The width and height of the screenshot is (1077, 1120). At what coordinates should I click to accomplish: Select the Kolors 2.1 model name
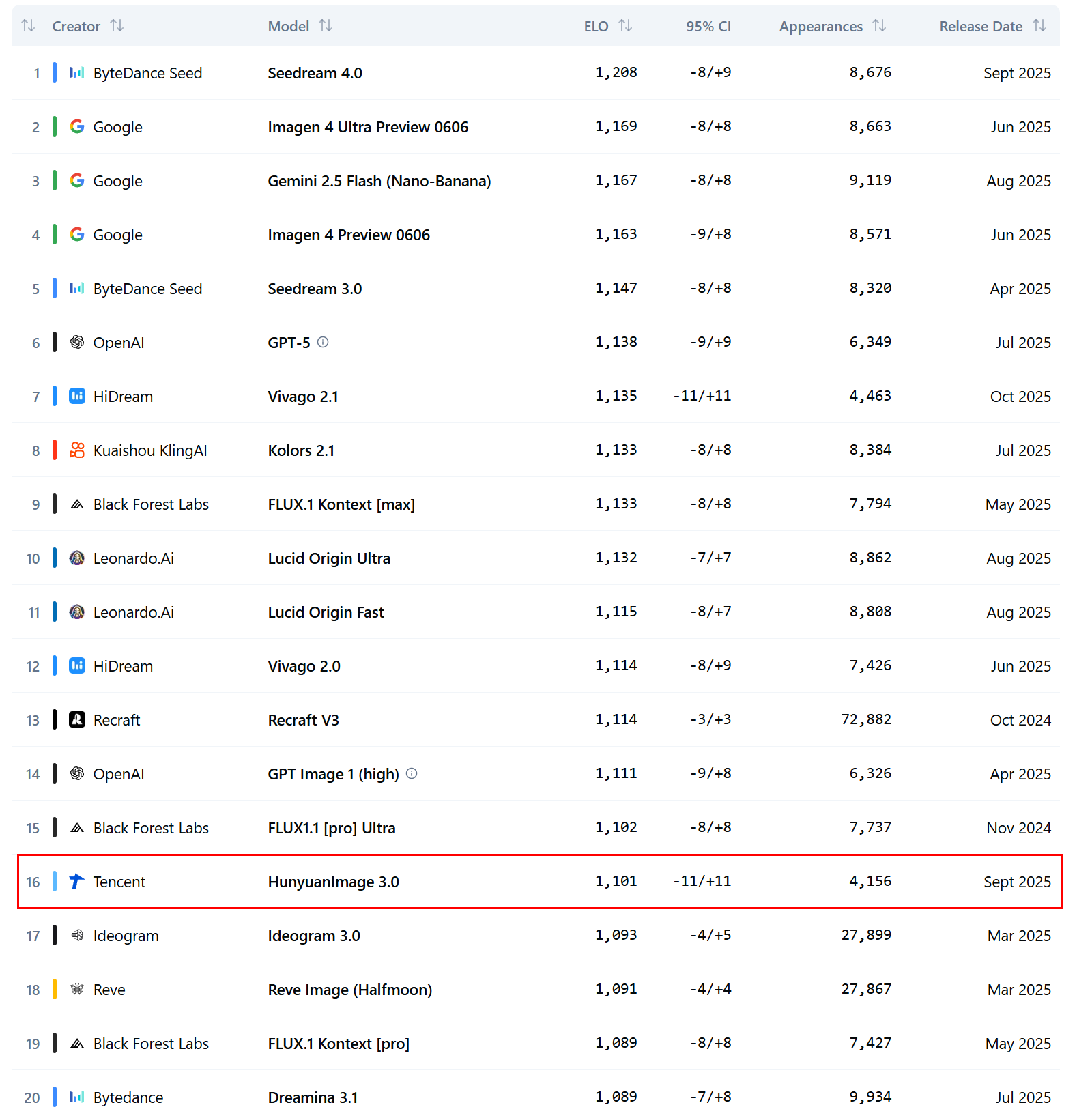click(x=301, y=450)
